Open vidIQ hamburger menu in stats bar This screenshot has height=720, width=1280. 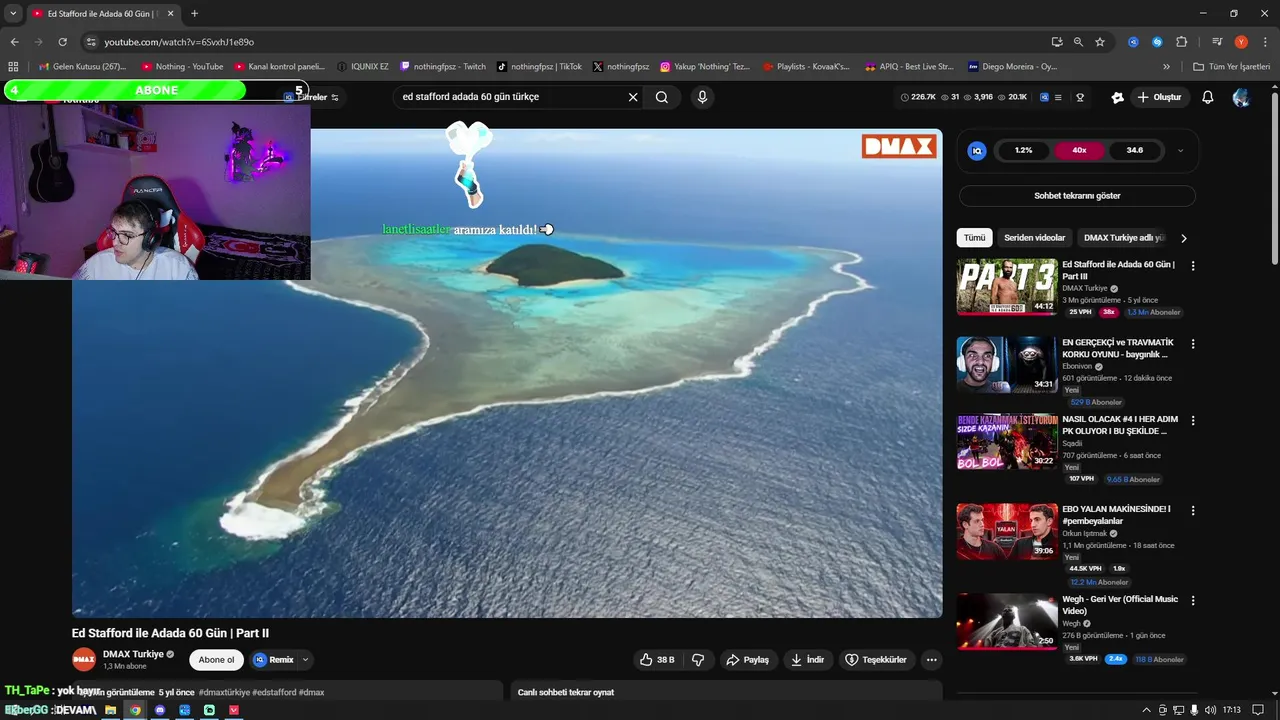tap(1059, 97)
